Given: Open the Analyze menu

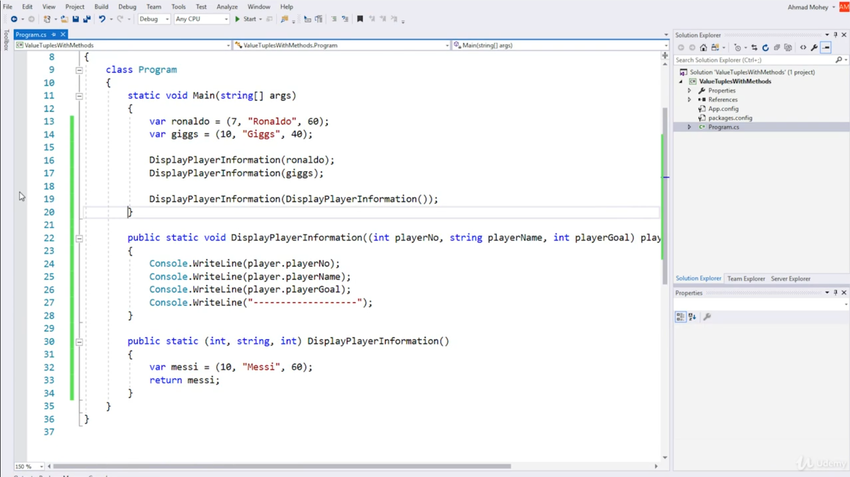Looking at the screenshot, I should click(227, 7).
